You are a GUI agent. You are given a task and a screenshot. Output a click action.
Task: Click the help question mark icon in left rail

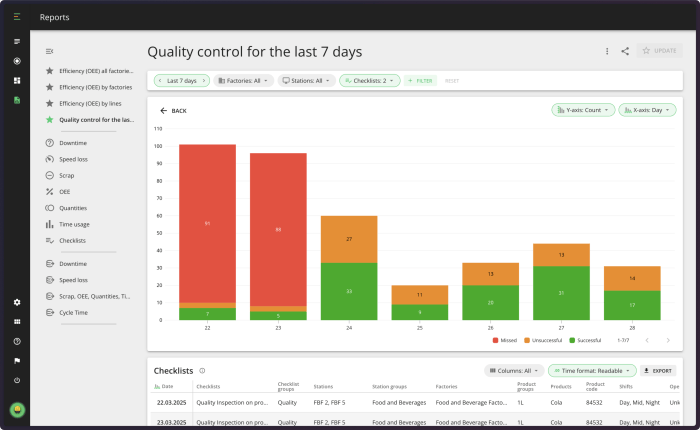pyautogui.click(x=17, y=342)
